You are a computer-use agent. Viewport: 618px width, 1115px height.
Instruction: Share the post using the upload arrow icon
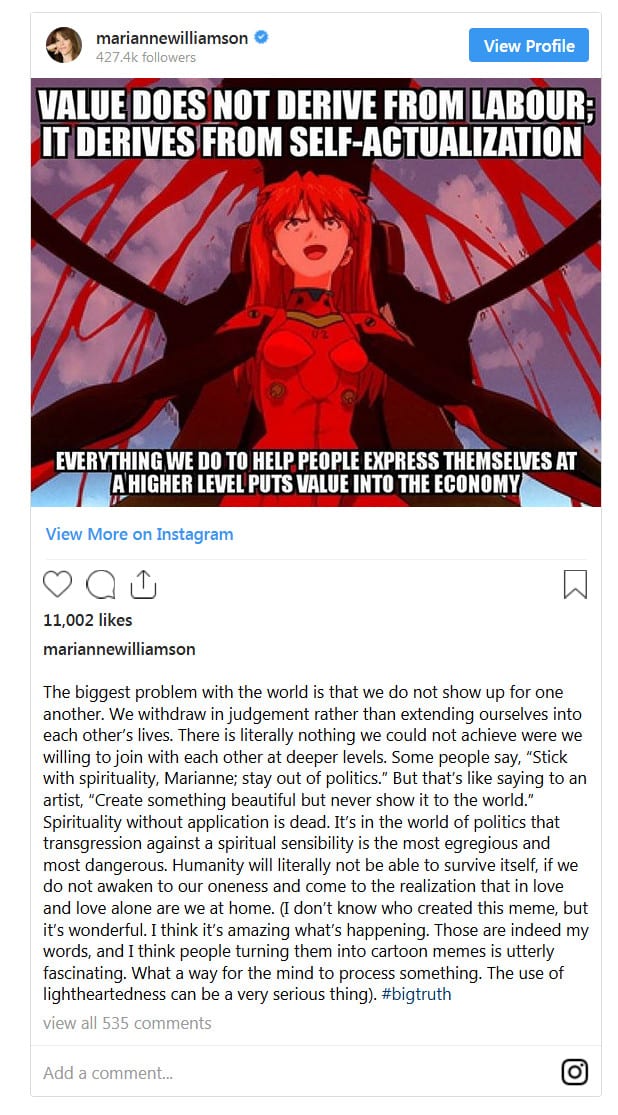[x=143, y=584]
